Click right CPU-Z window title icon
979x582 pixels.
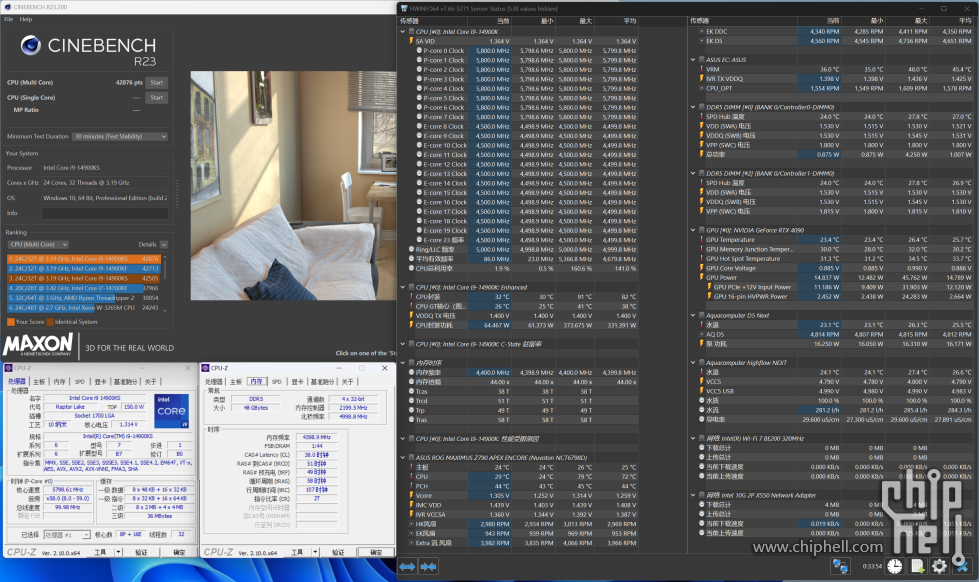pyautogui.click(x=205, y=368)
